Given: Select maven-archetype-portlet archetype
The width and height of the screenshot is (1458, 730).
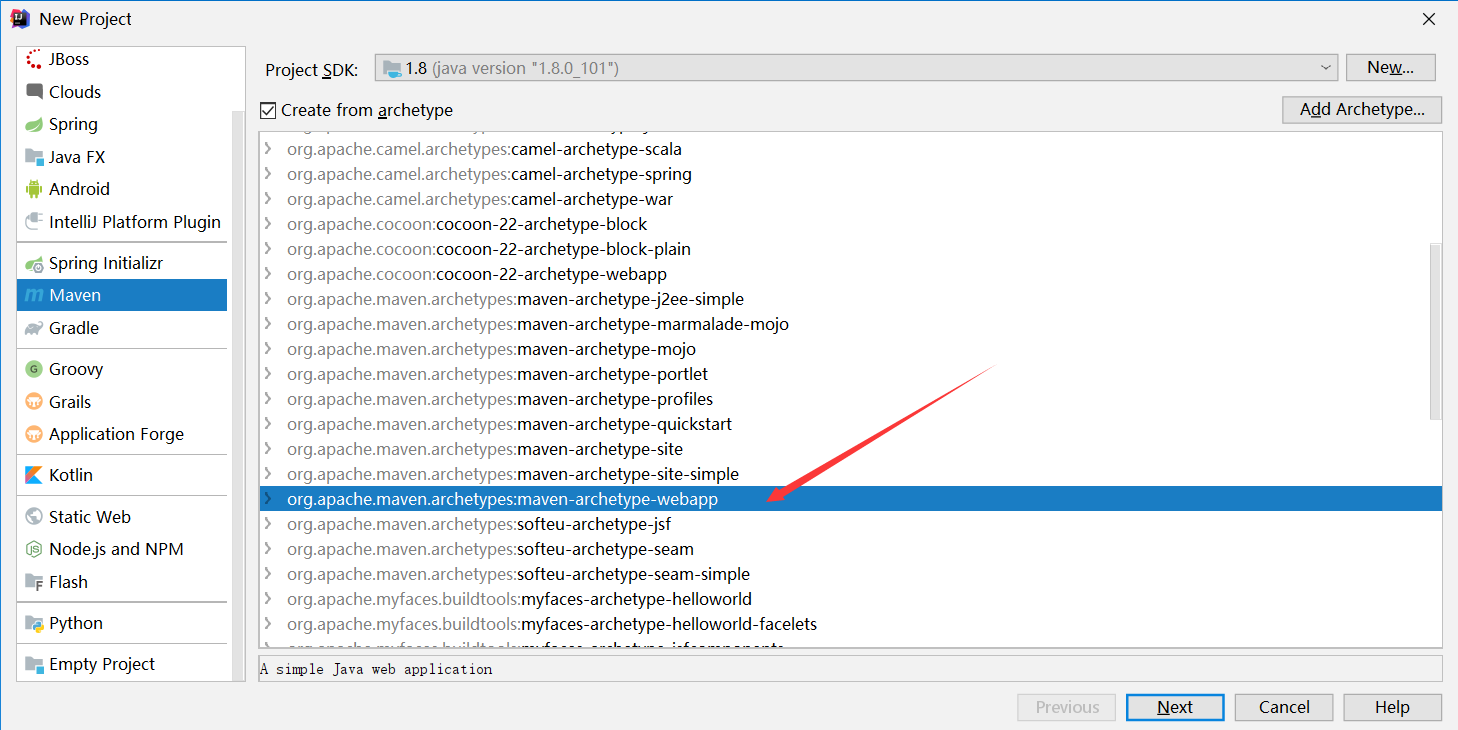Looking at the screenshot, I should [x=851, y=374].
